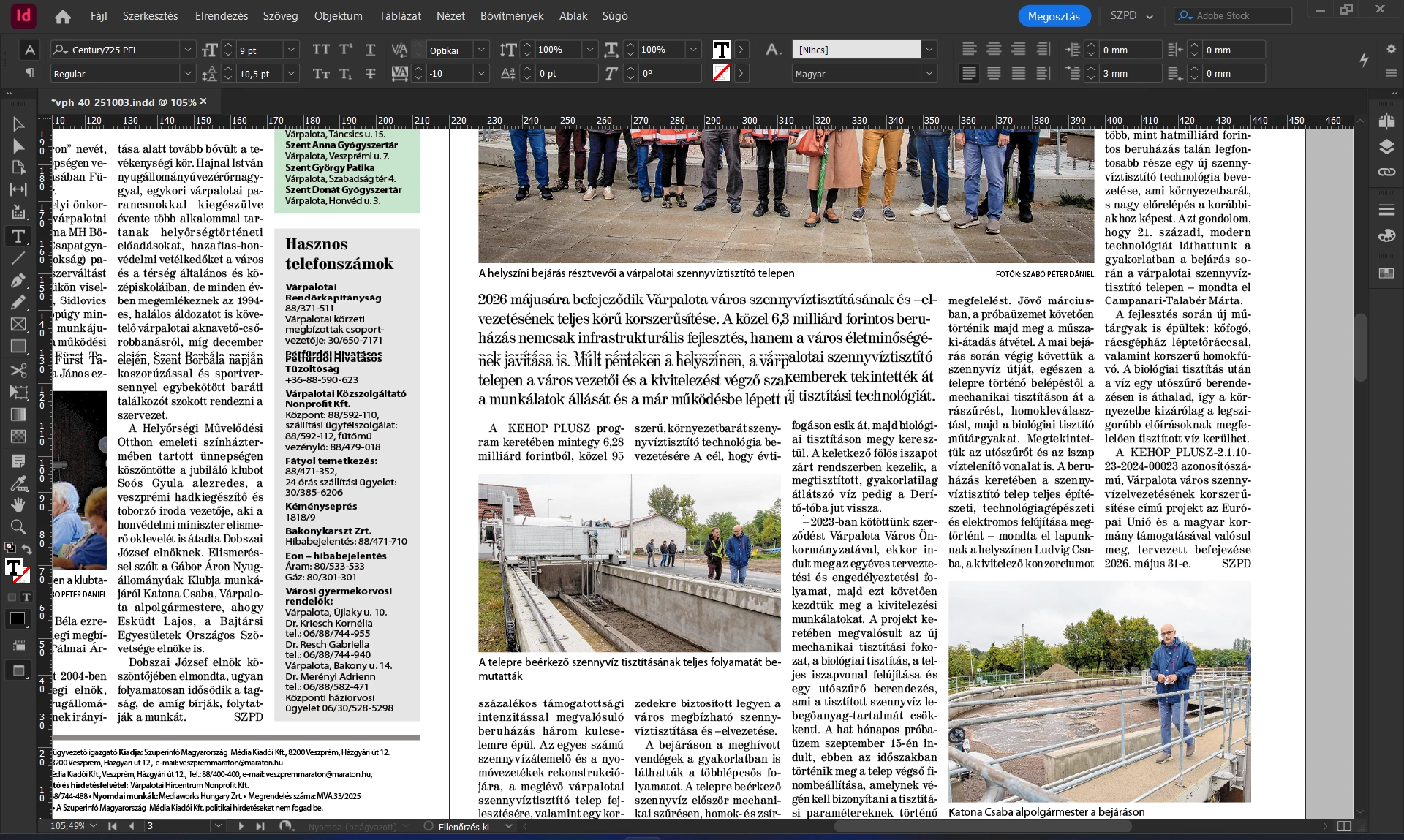Expand the Century725 PFL font dropdown
Screen dimensions: 1404x840
188,50
